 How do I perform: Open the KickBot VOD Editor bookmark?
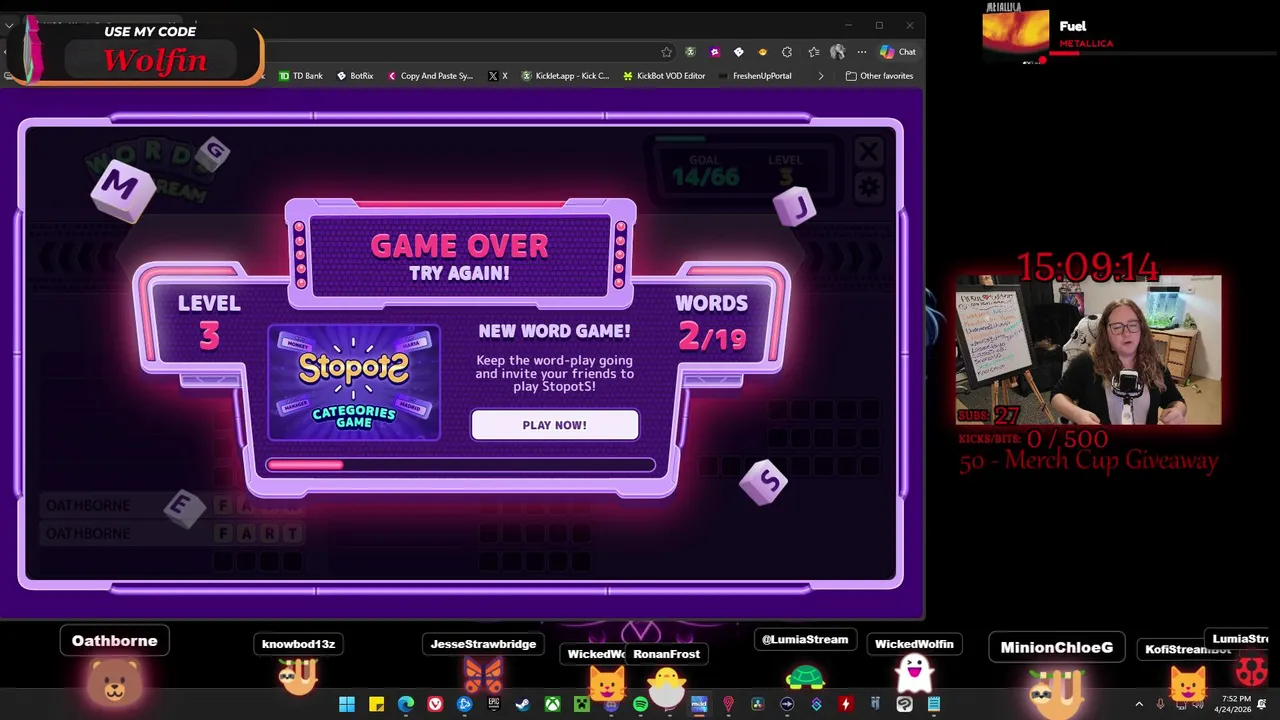tap(664, 76)
